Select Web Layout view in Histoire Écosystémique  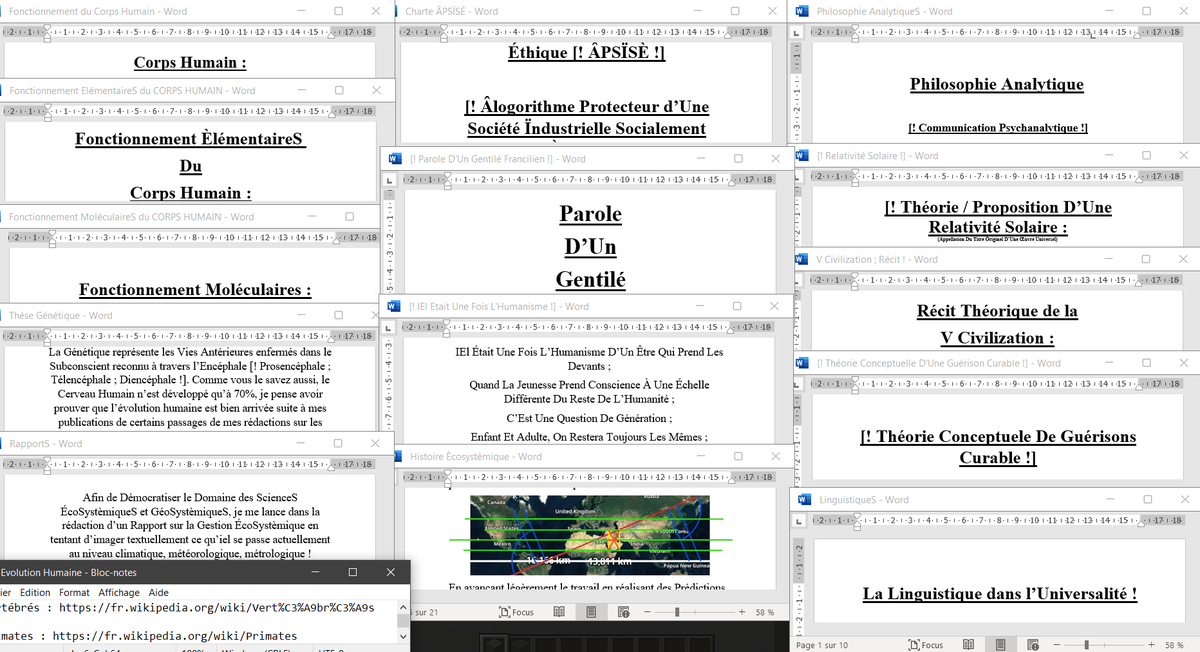624,612
